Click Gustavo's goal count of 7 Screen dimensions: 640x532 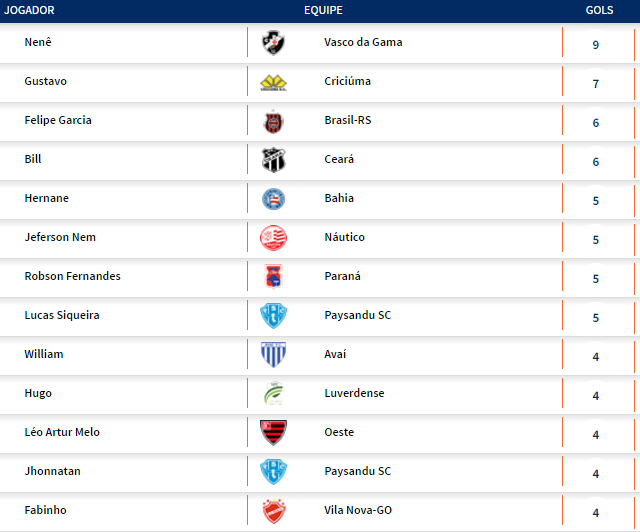(595, 84)
